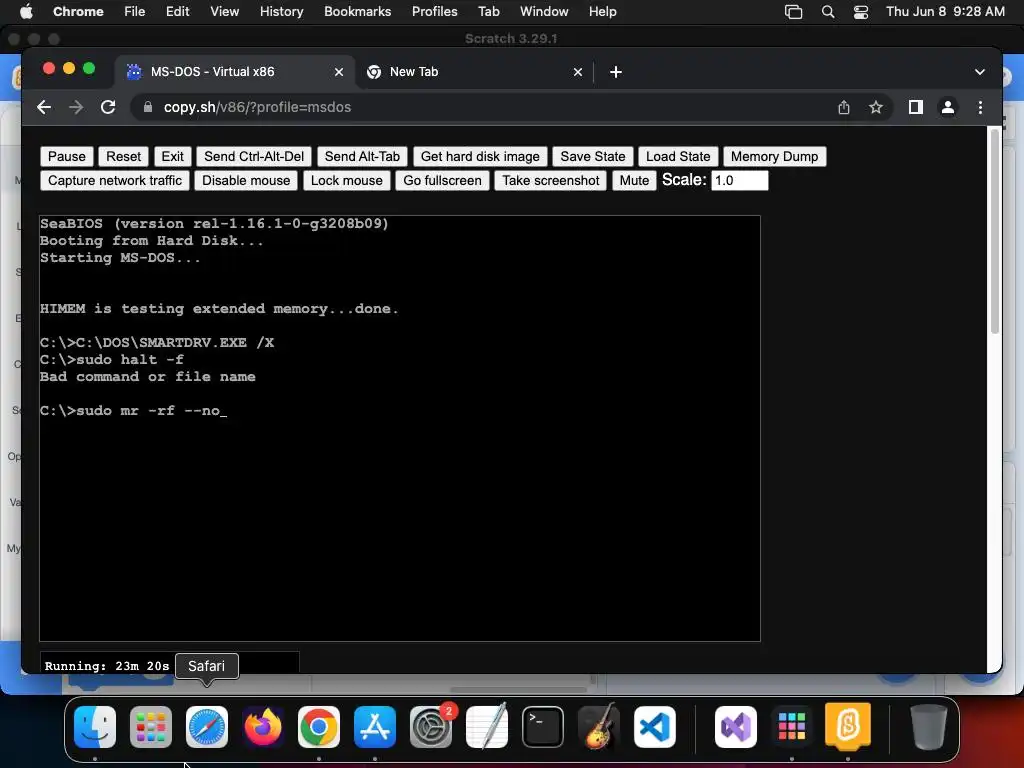The image size is (1024, 768).
Task: Send Ctrl-Alt-Del to emulator
Action: (254, 156)
